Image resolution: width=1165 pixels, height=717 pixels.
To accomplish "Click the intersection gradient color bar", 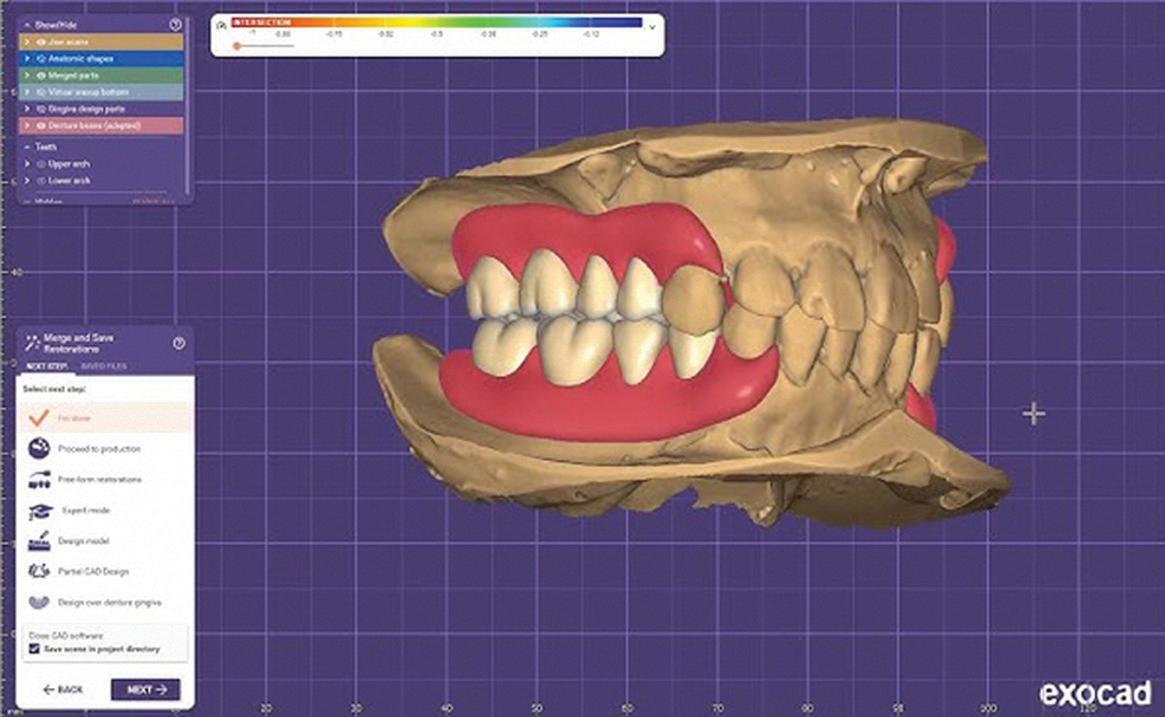I will click(x=437, y=23).
